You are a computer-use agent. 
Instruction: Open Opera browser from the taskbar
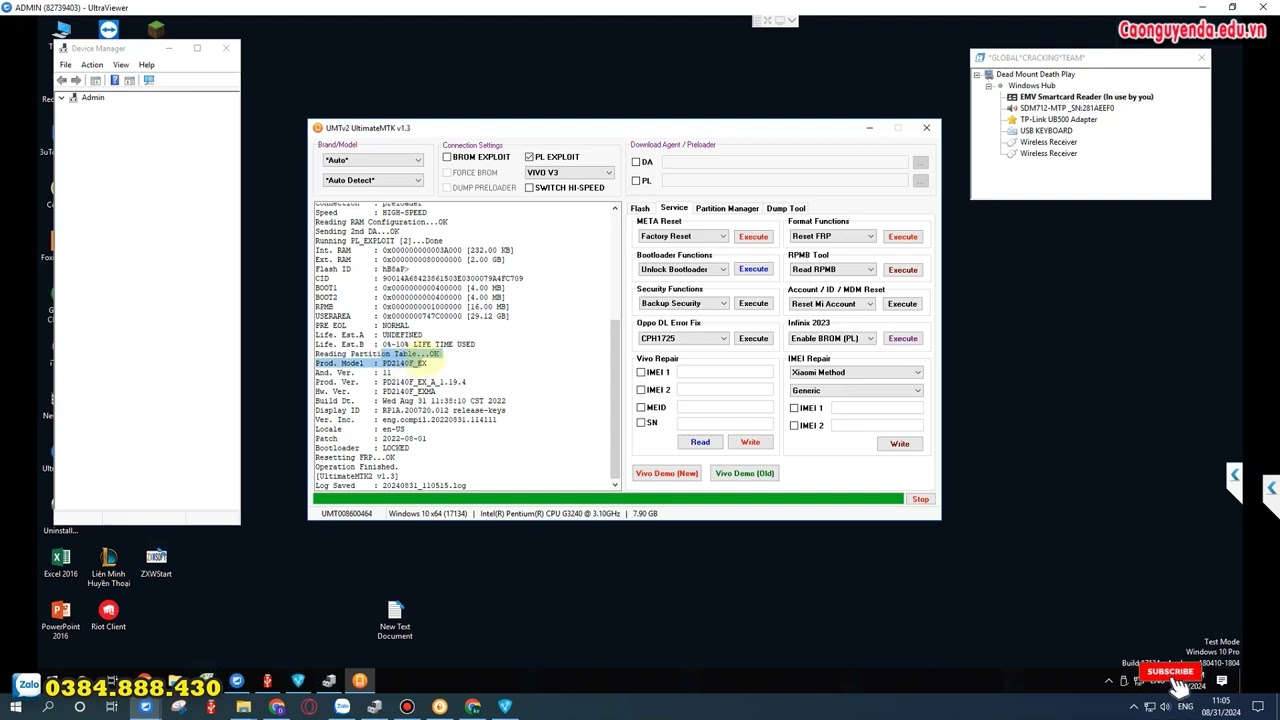(309, 707)
